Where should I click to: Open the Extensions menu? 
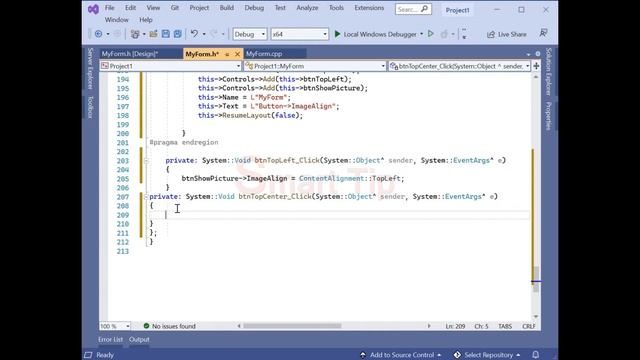369,8
